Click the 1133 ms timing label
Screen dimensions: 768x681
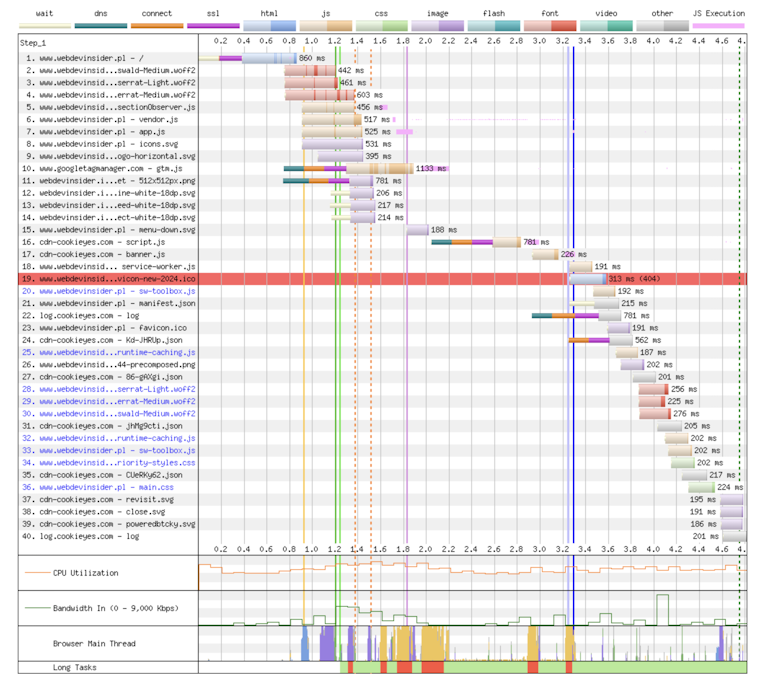(x=431, y=169)
